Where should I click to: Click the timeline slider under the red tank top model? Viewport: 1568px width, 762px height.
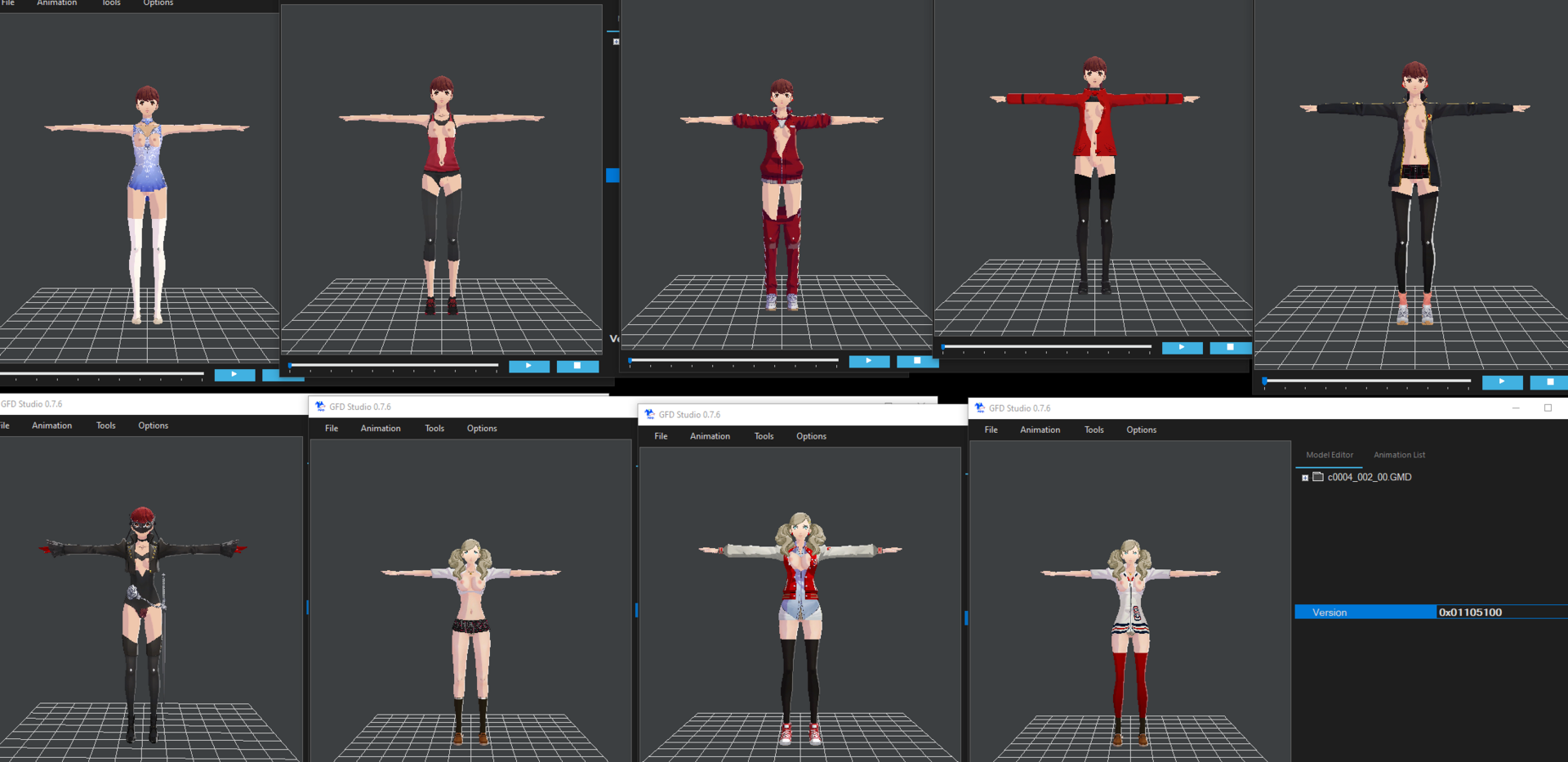point(394,365)
